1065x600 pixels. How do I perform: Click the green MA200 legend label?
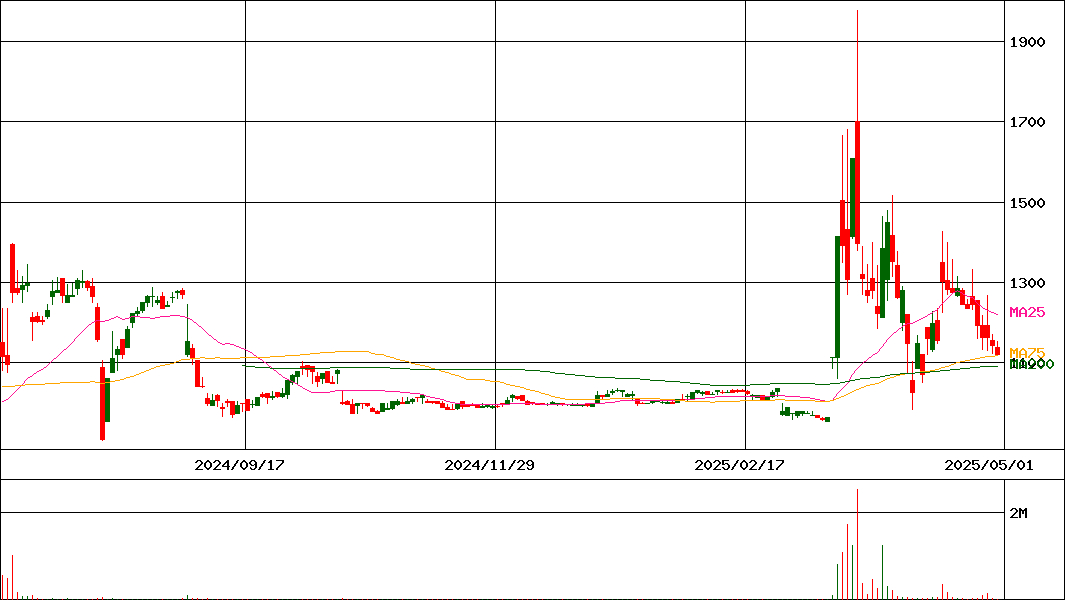(1032, 364)
